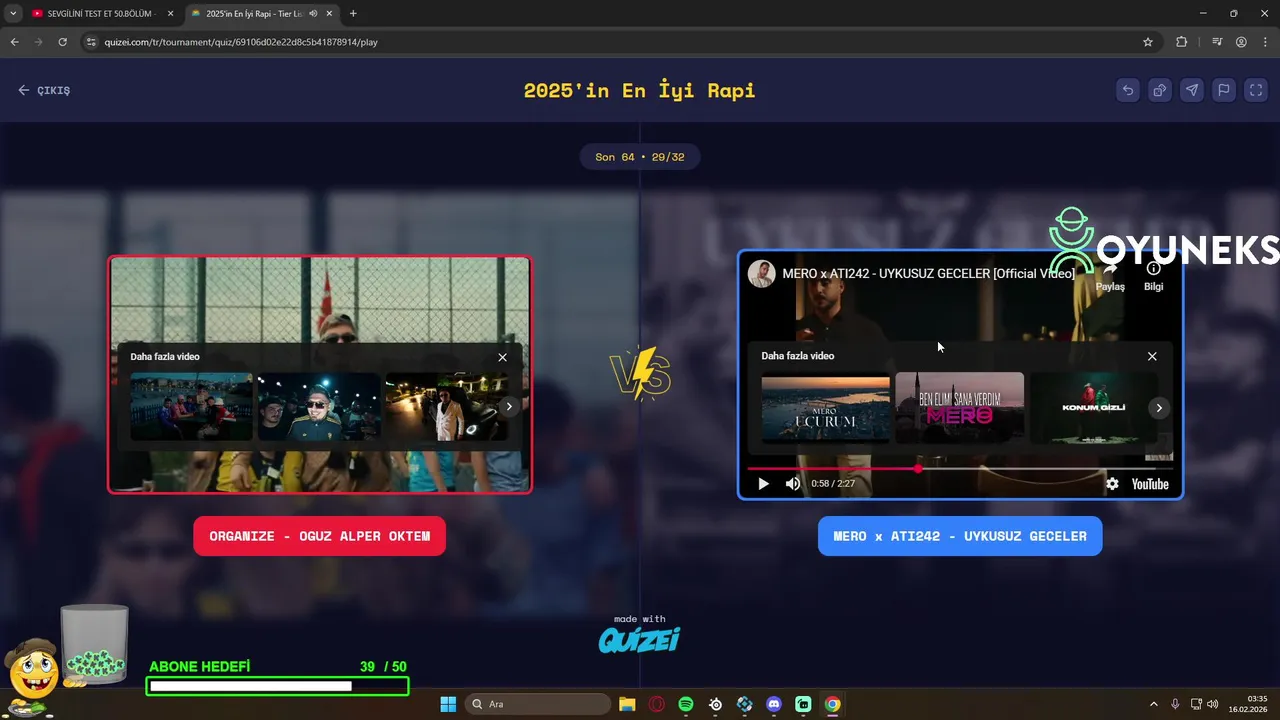This screenshot has width=1280, height=720.
Task: Choose MERO x ATI242 - UYKUSUZ GECELER button
Action: [960, 536]
